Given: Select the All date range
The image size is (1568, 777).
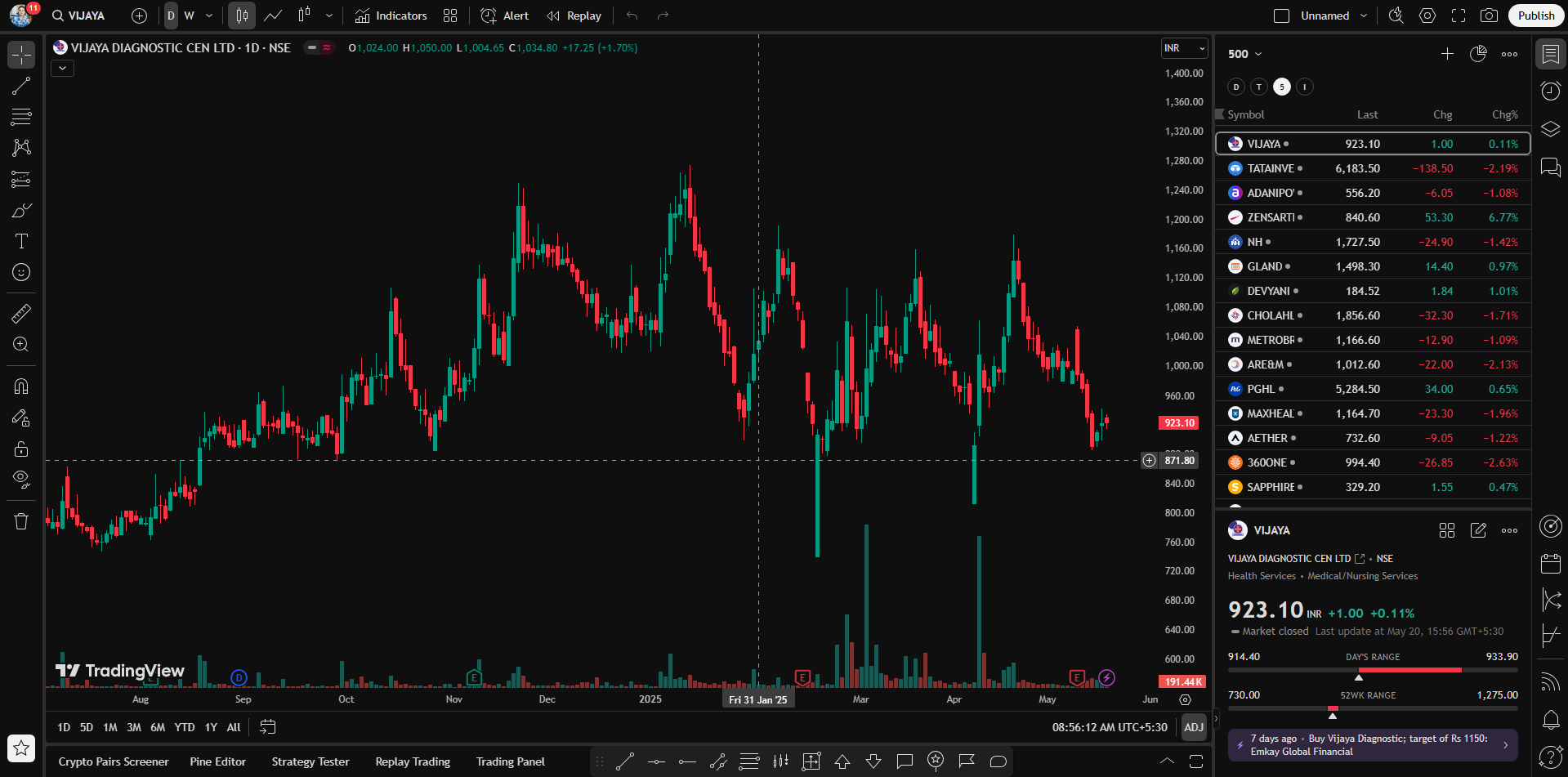Looking at the screenshot, I should click(234, 727).
